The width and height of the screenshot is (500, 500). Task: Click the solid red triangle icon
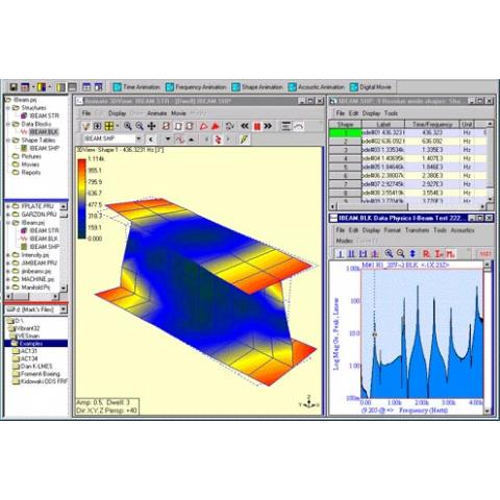(215, 126)
